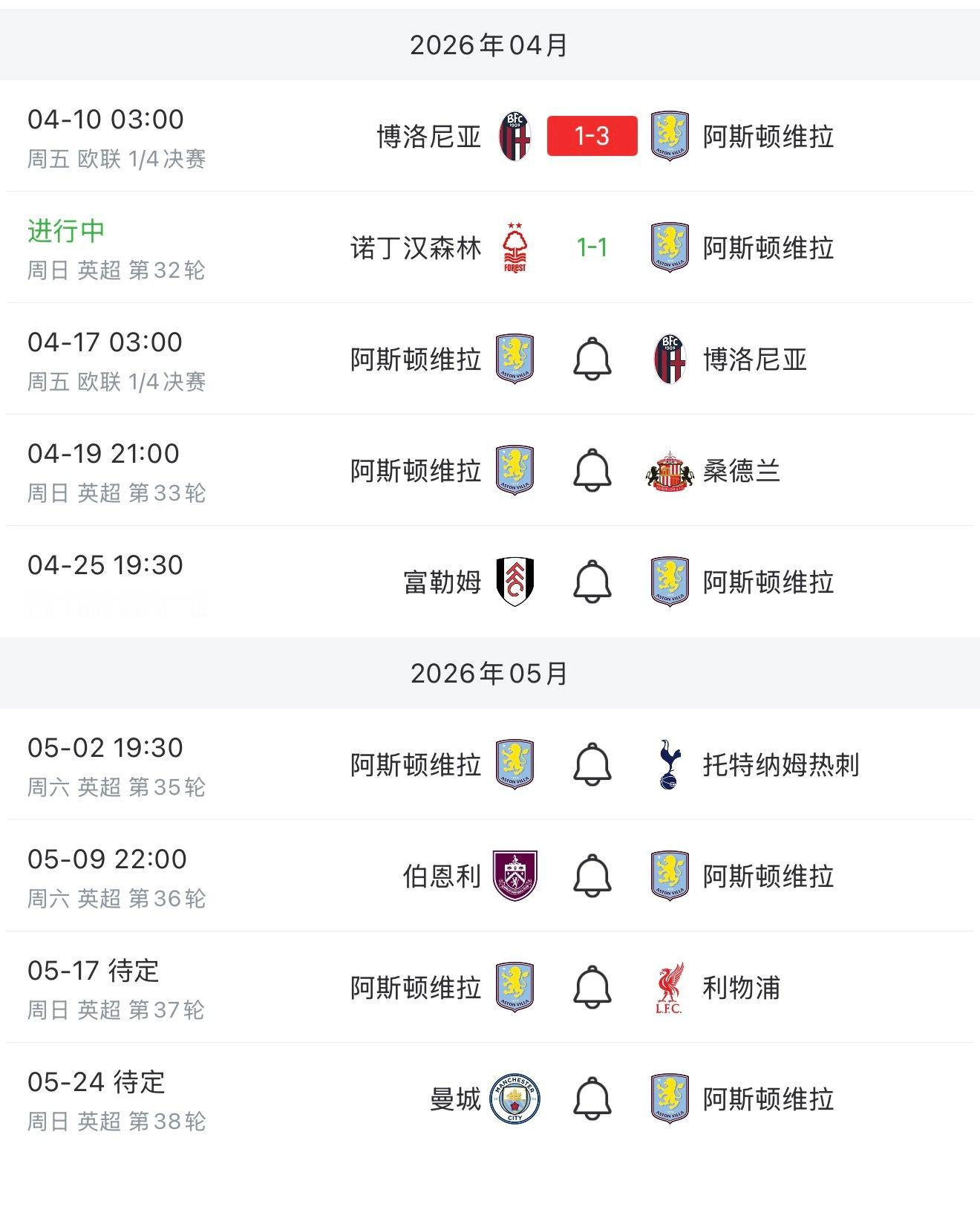Click the Sunderland club crest
This screenshot has width=980, height=1230.
click(670, 470)
